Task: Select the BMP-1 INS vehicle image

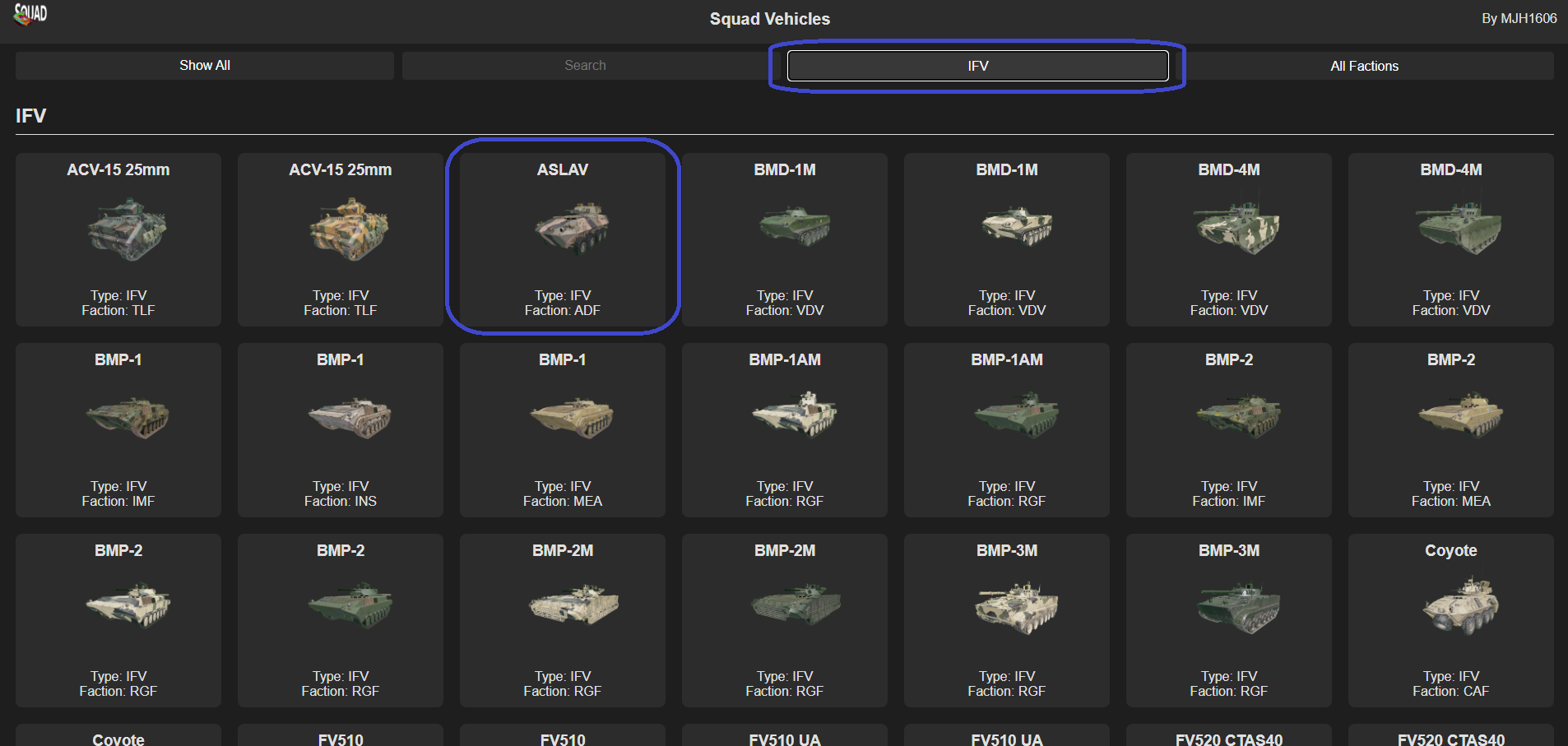Action: [350, 418]
